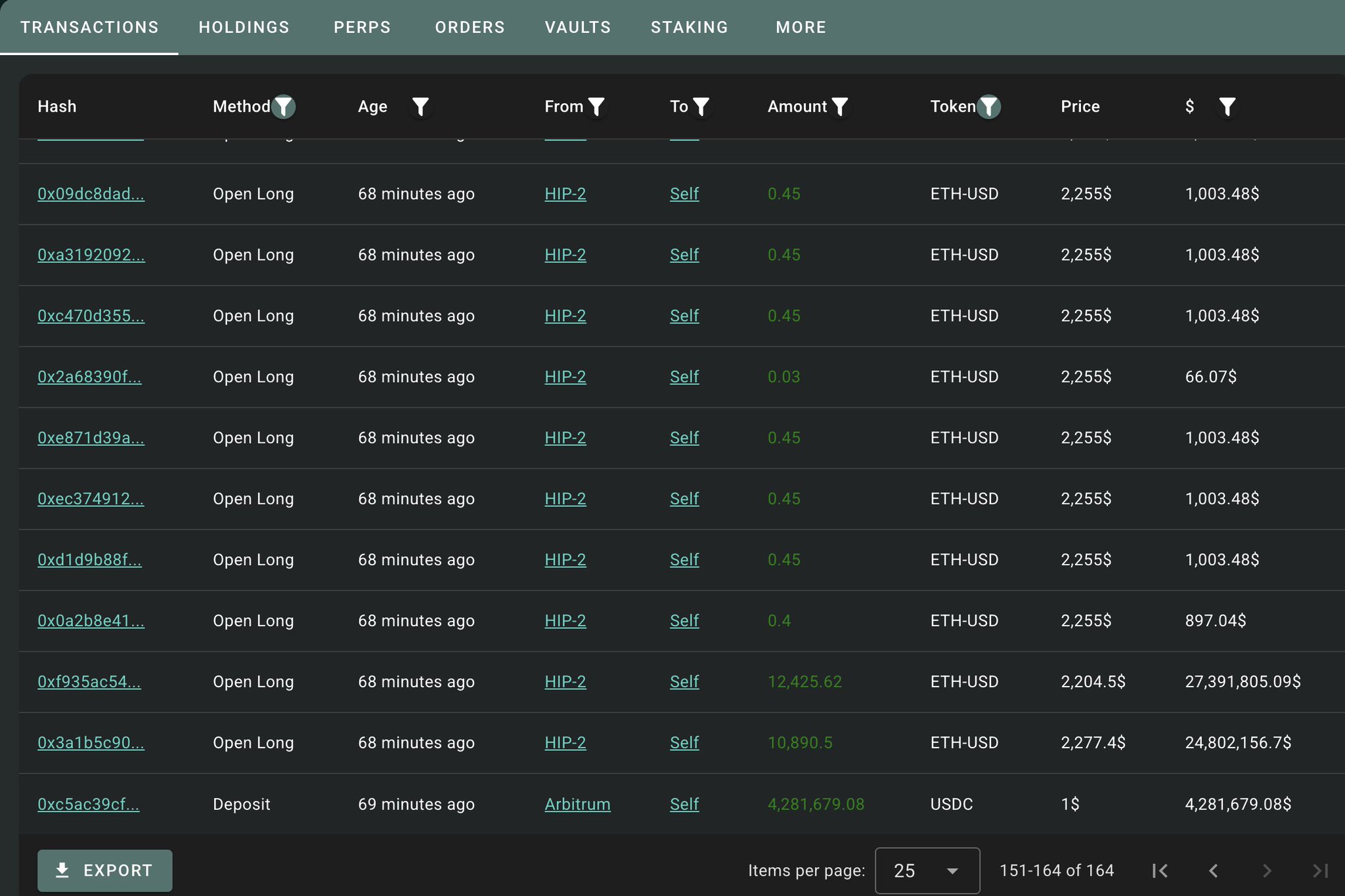Open transaction hash 0x0a2b8e41...
This screenshot has height=896, width=1345.
[x=91, y=621]
